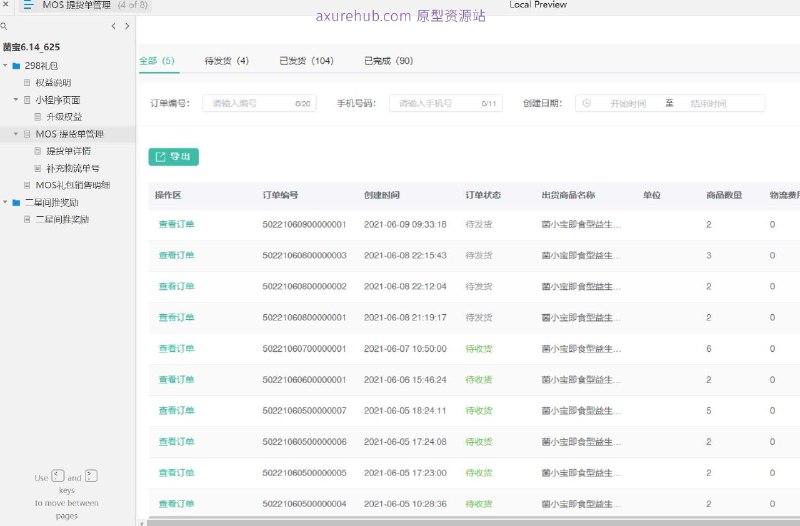This screenshot has height=526, width=800.
Task: Click 待发货 status of order 50221060900000001
Action: pyautogui.click(x=479, y=224)
